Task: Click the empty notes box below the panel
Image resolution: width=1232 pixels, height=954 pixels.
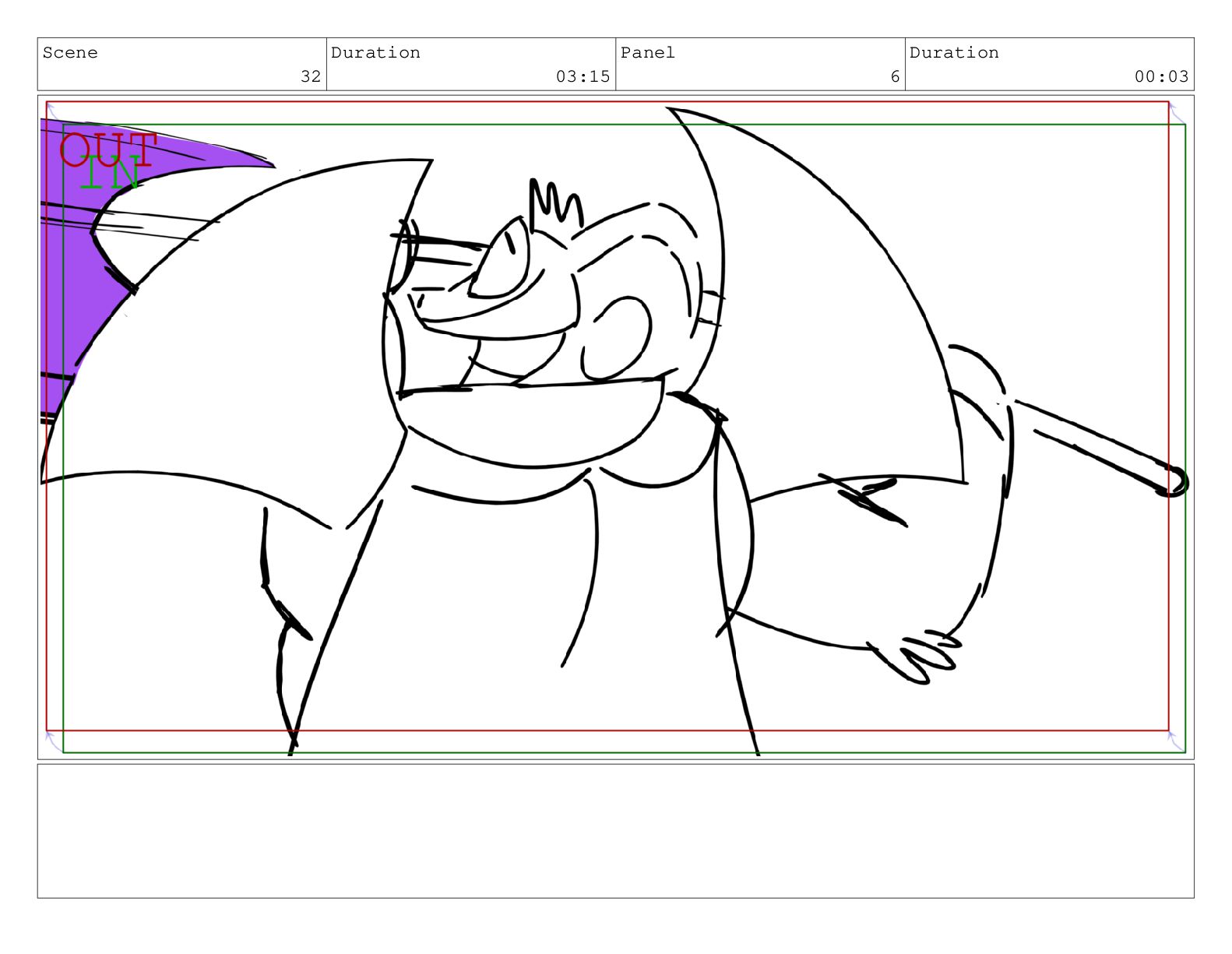Action: pyautogui.click(x=615, y=831)
